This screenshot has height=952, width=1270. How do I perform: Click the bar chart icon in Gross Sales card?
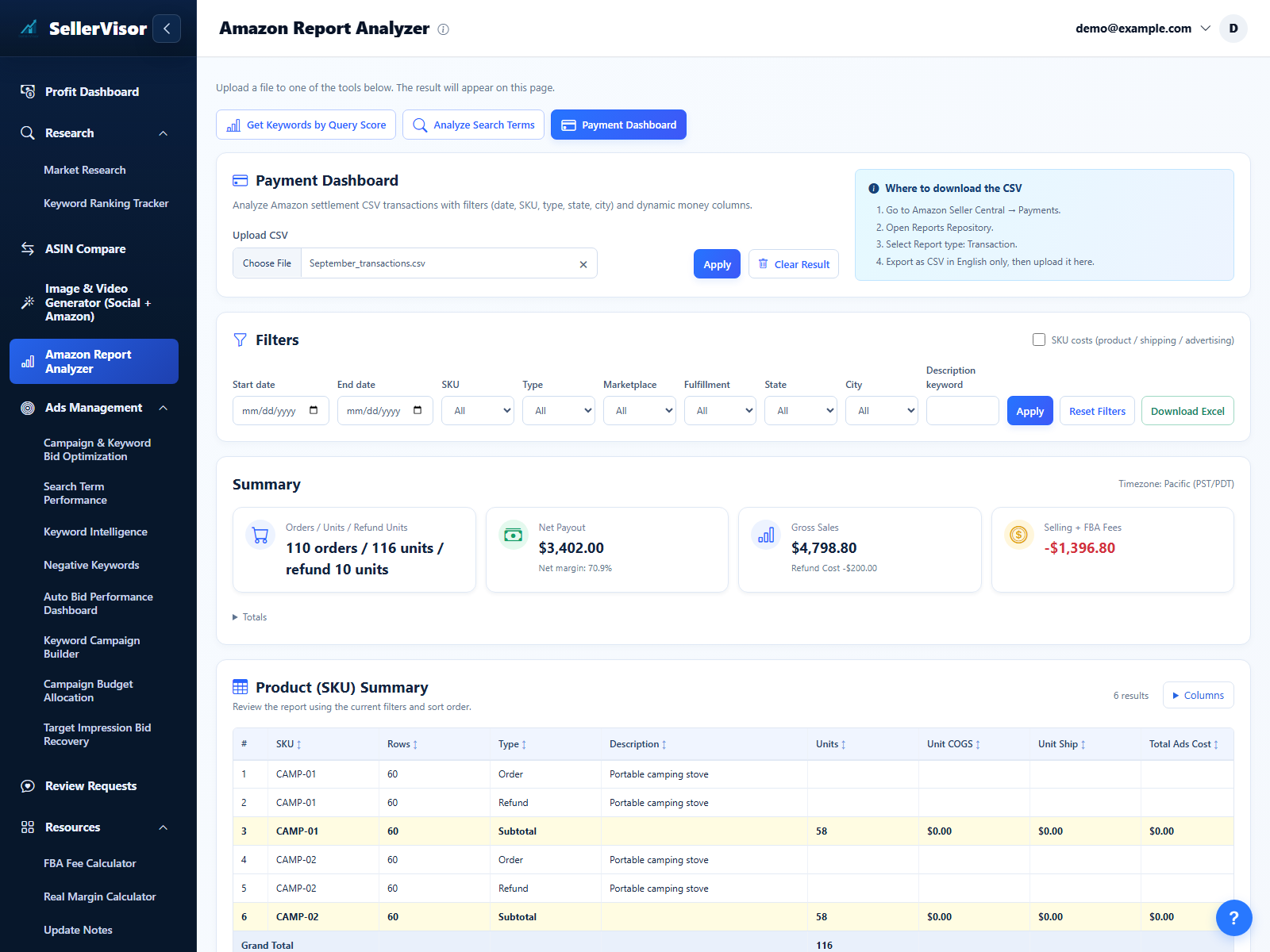point(766,535)
